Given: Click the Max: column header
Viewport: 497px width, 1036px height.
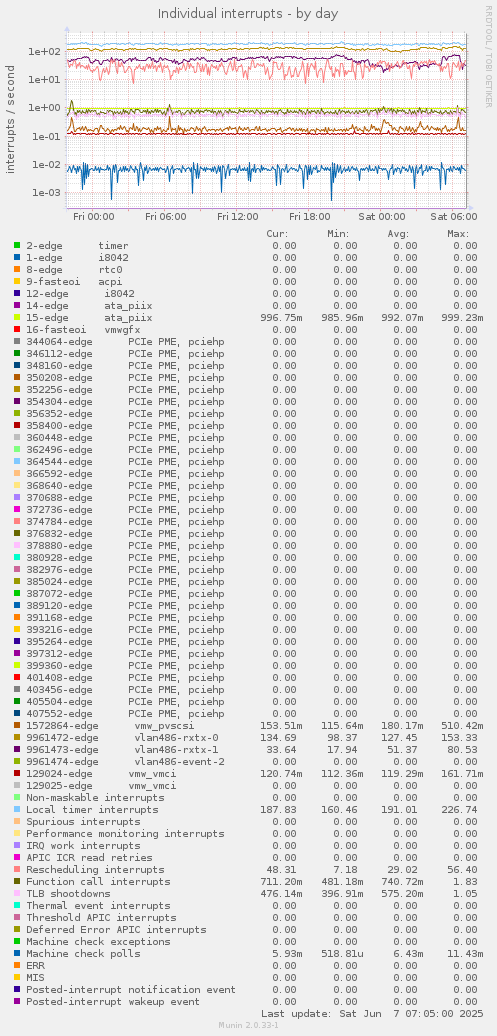Looking at the screenshot, I should click(457, 233).
